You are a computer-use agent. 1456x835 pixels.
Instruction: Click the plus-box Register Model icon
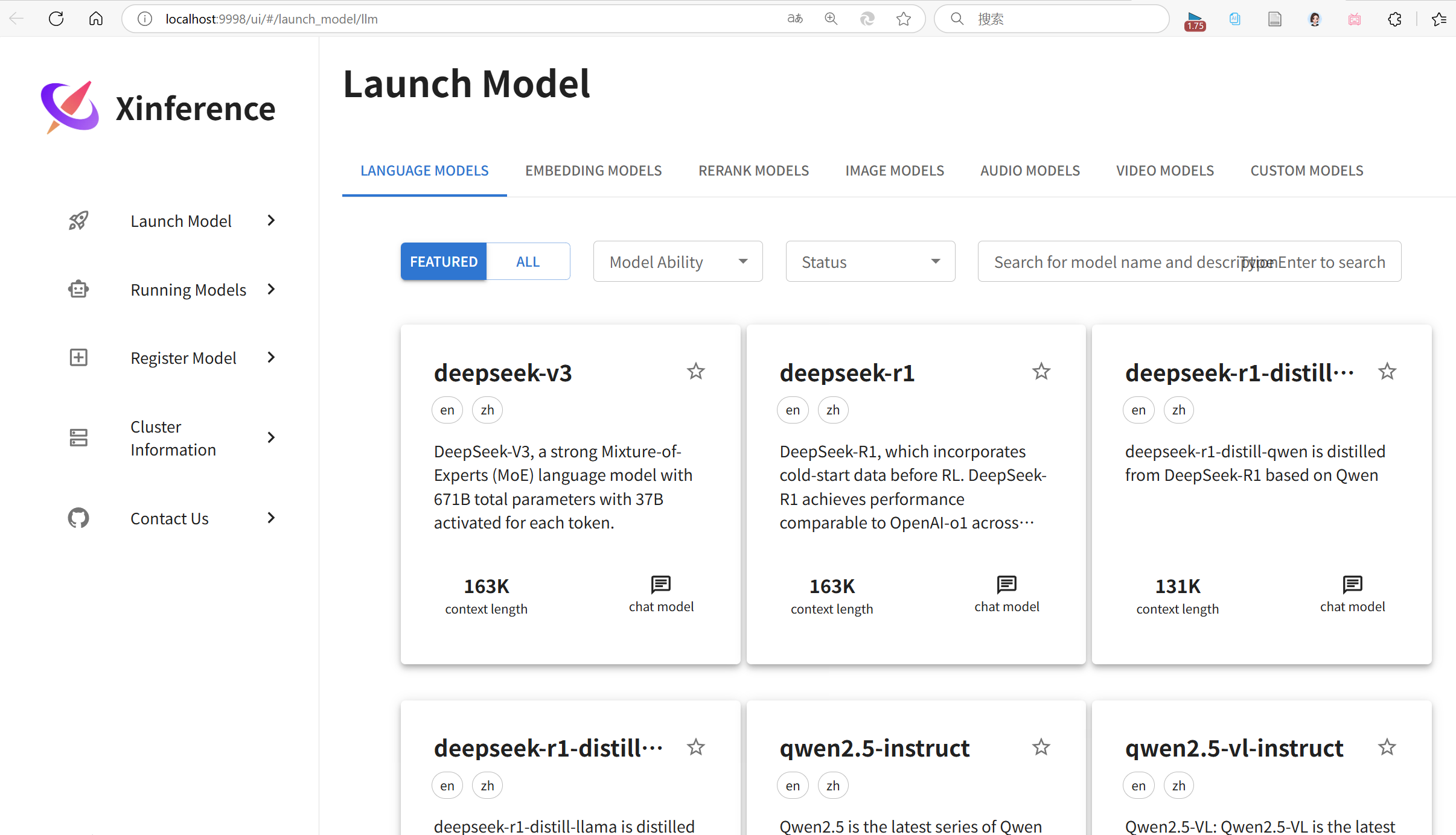78,358
